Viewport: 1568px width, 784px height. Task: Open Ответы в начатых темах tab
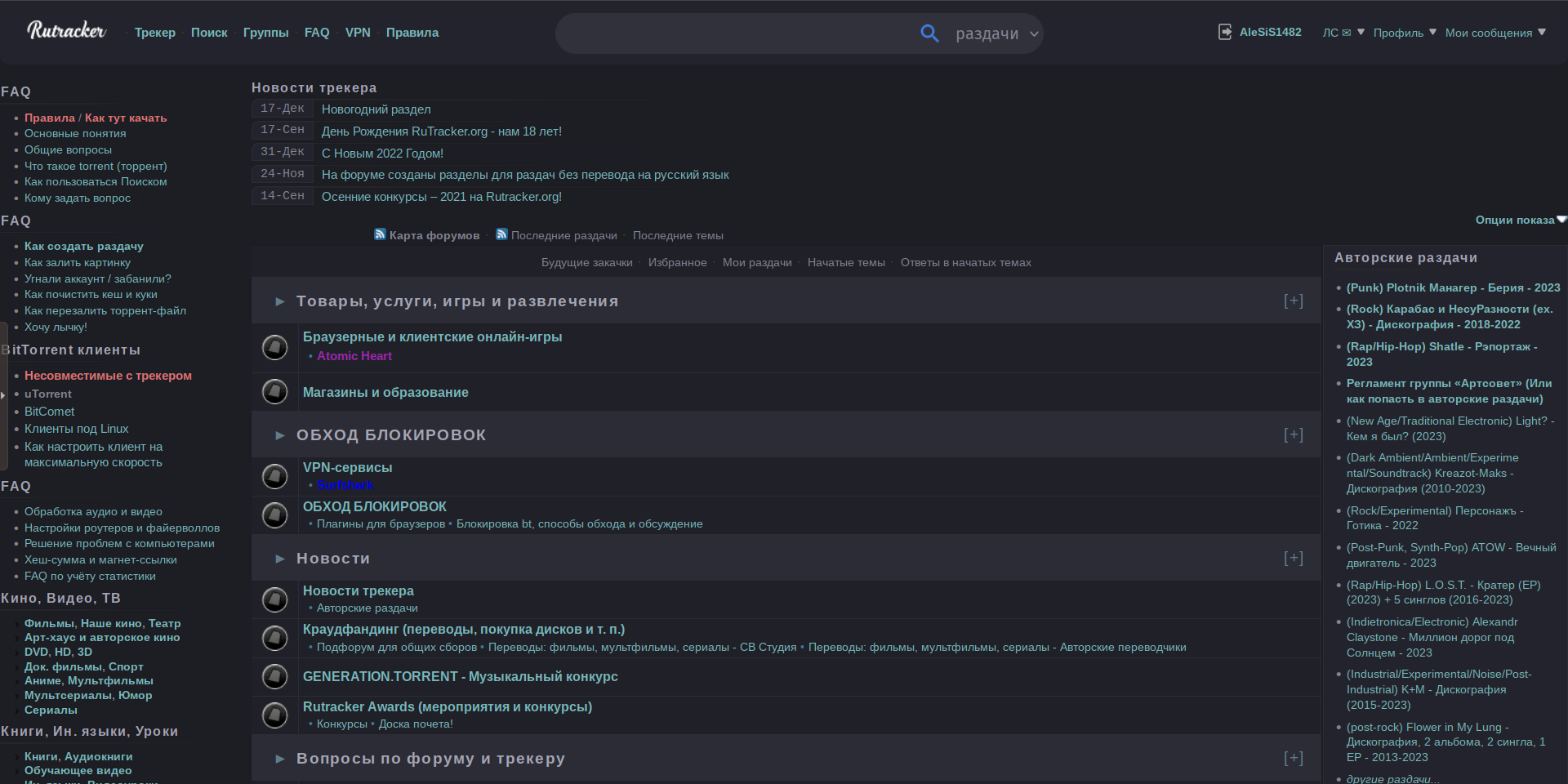(965, 262)
